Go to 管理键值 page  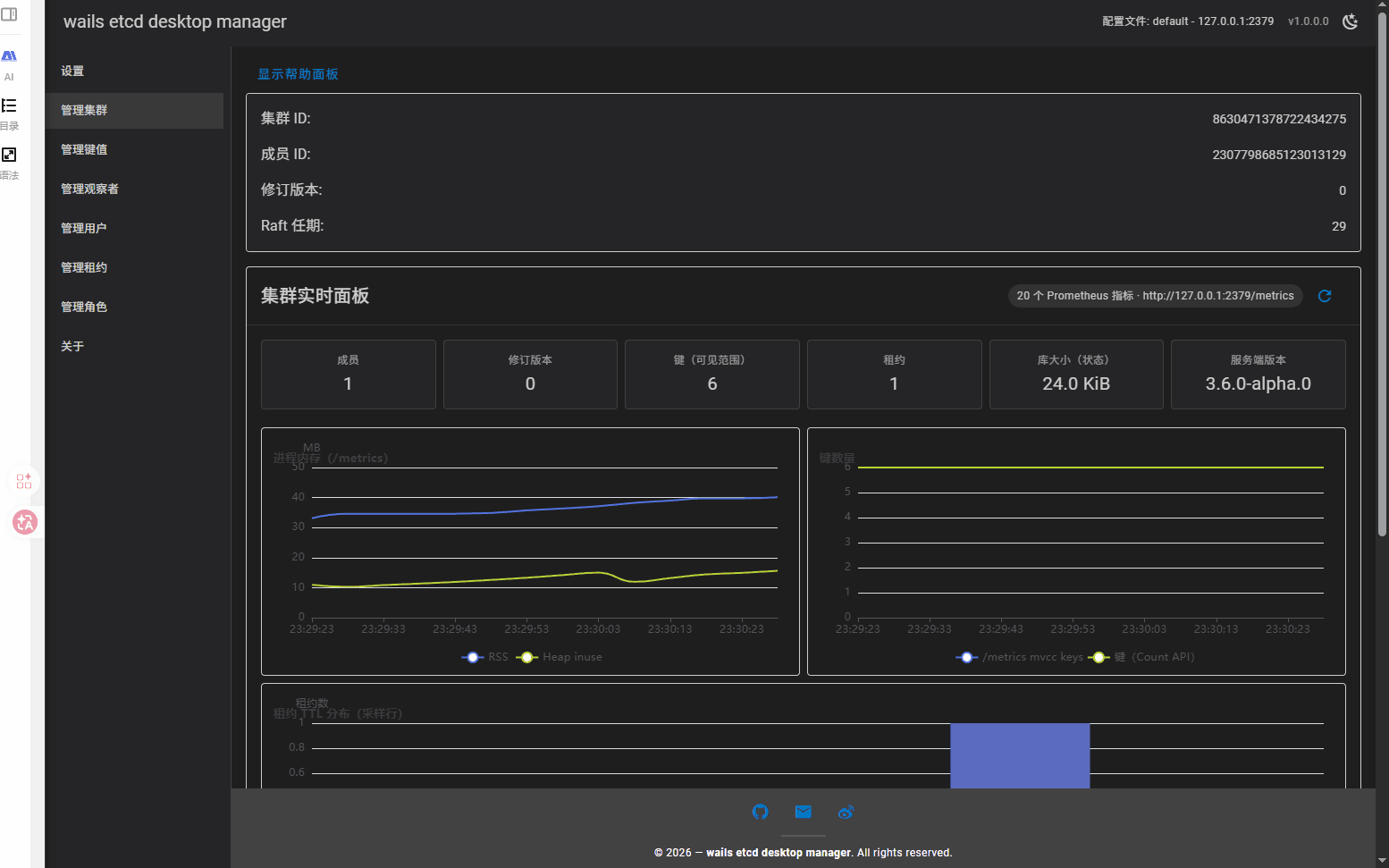pos(134,150)
